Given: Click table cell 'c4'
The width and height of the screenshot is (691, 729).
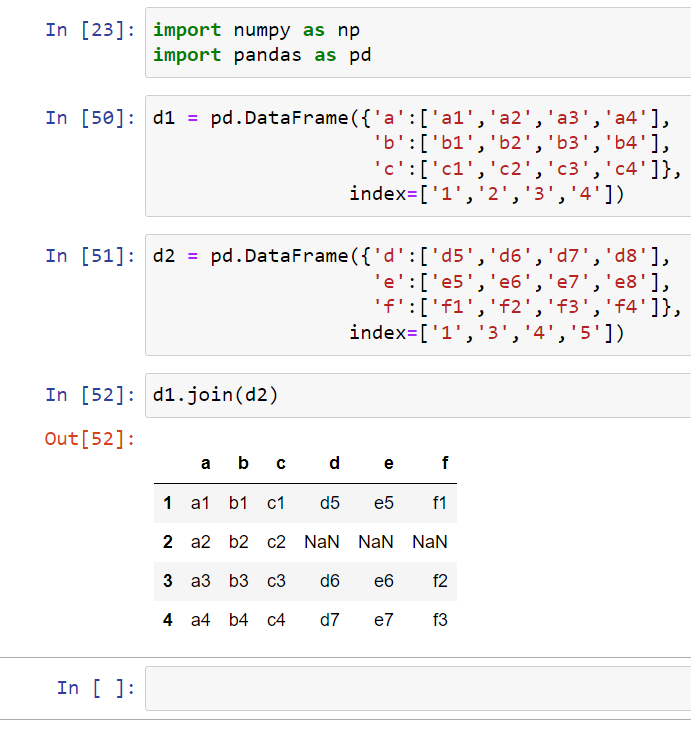Looking at the screenshot, I should [x=276, y=620].
